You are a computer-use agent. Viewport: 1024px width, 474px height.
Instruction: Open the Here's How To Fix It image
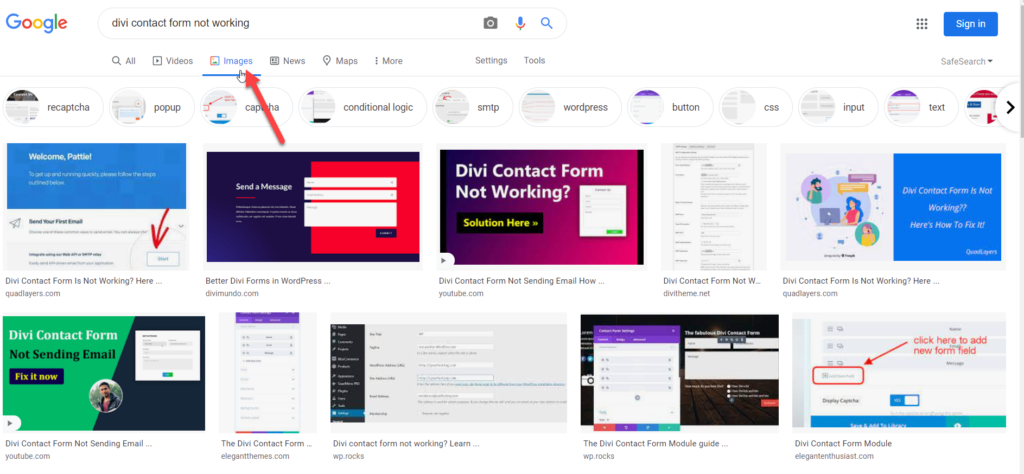pyautogui.click(x=893, y=207)
